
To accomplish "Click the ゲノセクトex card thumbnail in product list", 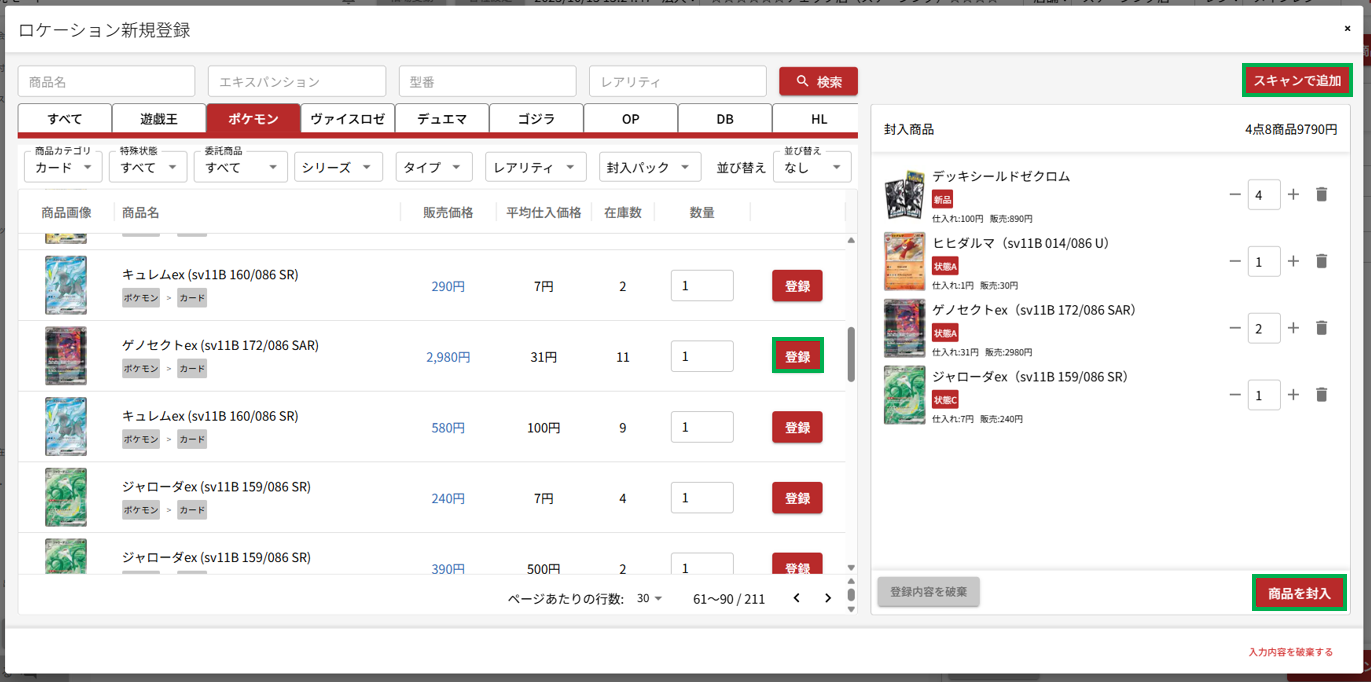I will (x=66, y=356).
